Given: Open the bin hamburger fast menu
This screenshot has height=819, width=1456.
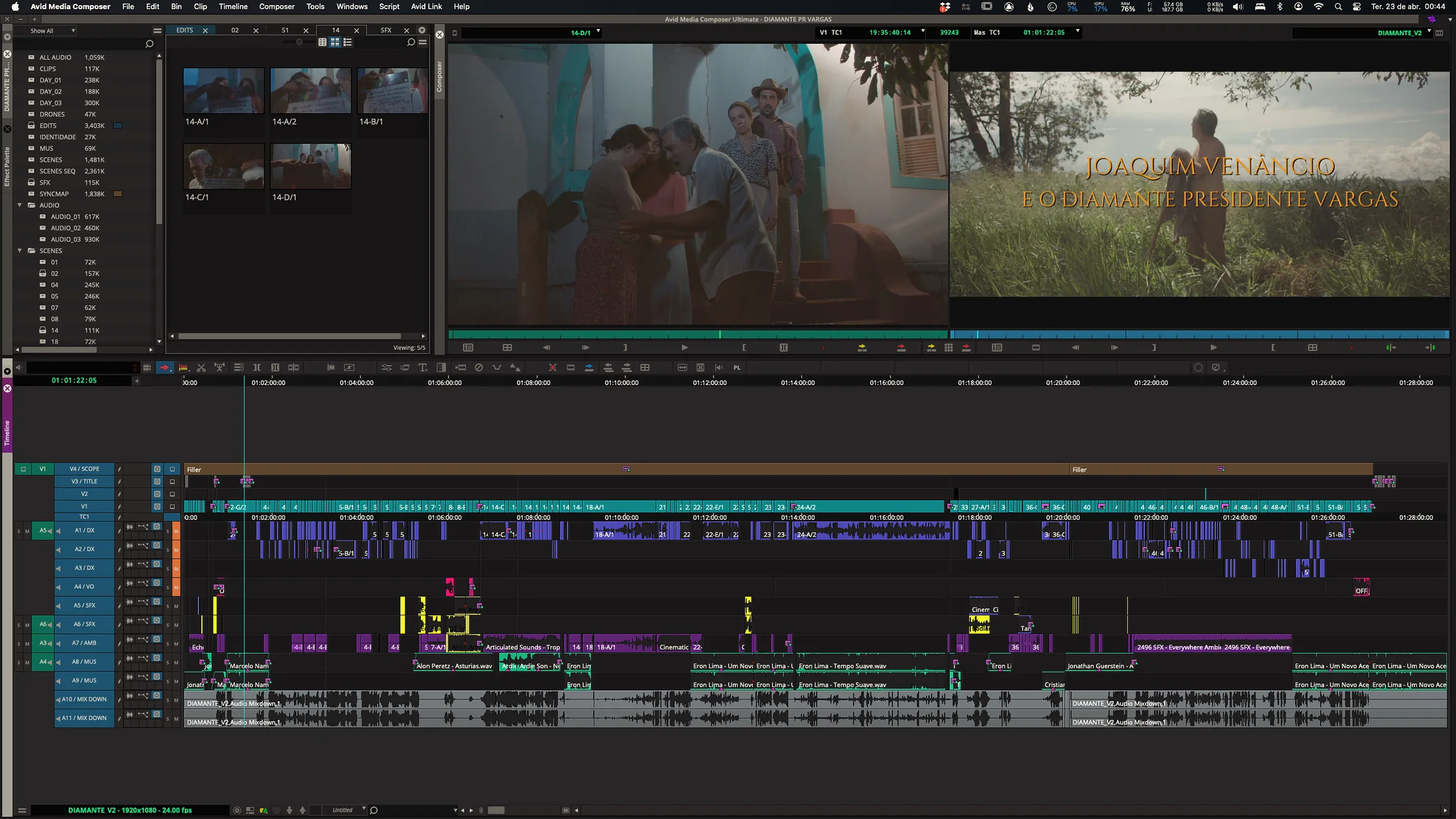Looking at the screenshot, I should 422,42.
